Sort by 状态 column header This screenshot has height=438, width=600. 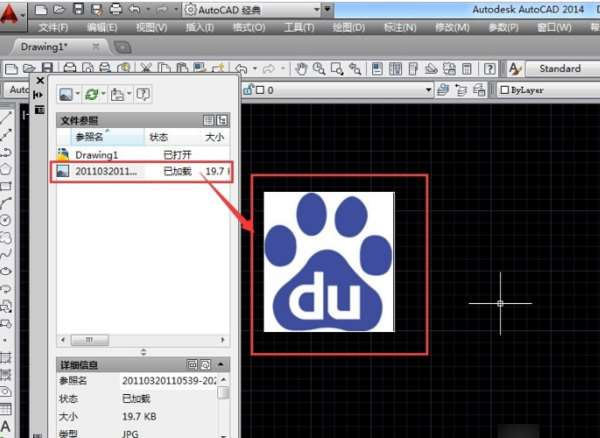pyautogui.click(x=158, y=137)
